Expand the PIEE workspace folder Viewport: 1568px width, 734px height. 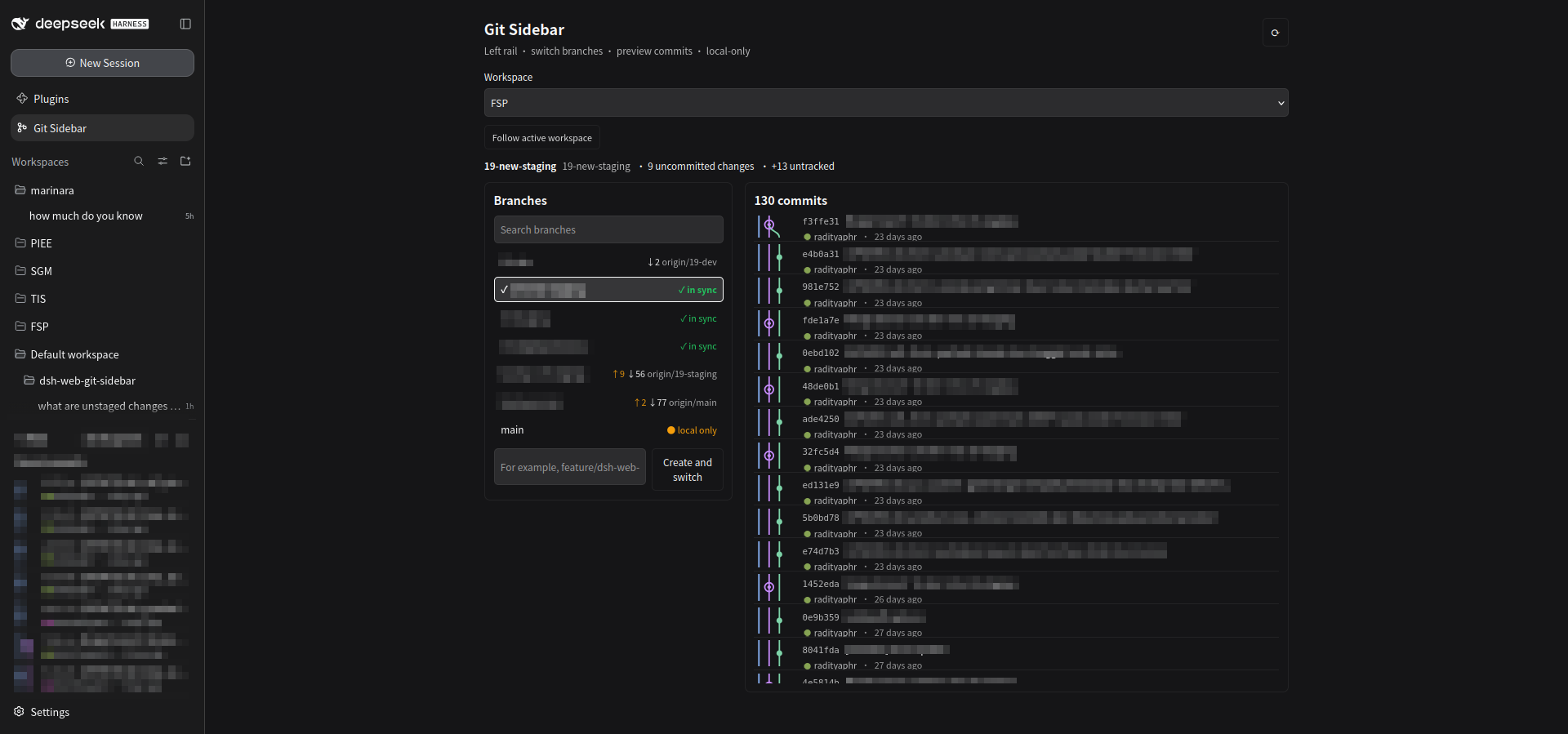point(102,243)
